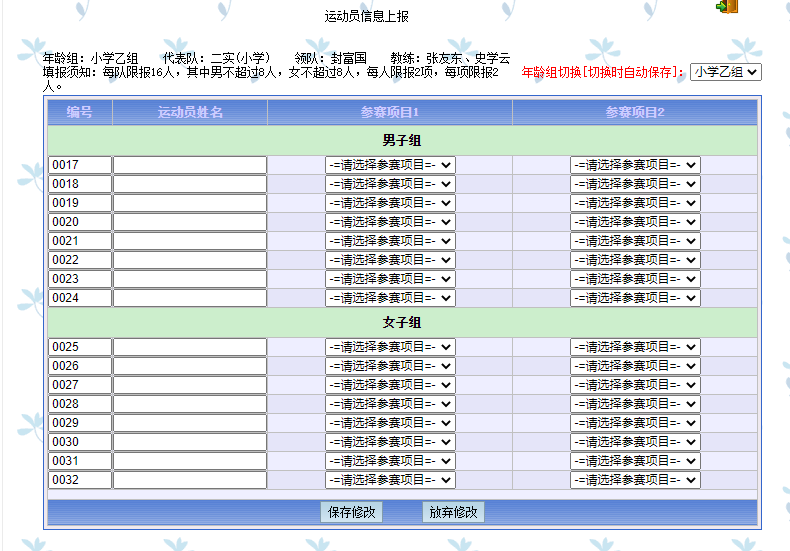Focus the name input for athlete 0026
Image resolution: width=790 pixels, height=551 pixels.
click(x=190, y=366)
